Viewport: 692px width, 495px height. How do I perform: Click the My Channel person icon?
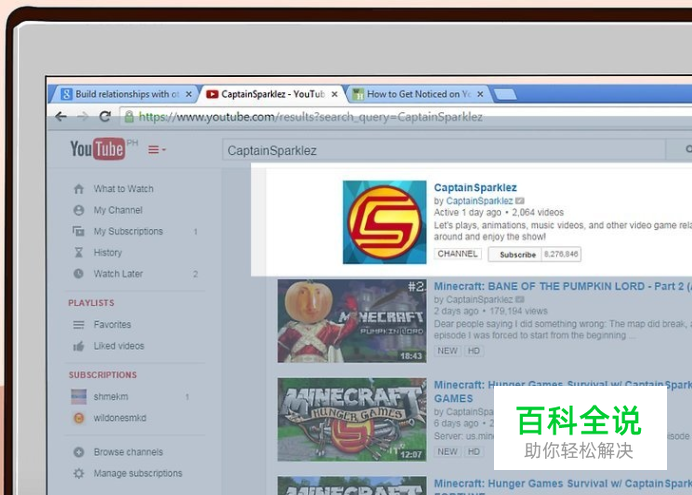tap(79, 210)
